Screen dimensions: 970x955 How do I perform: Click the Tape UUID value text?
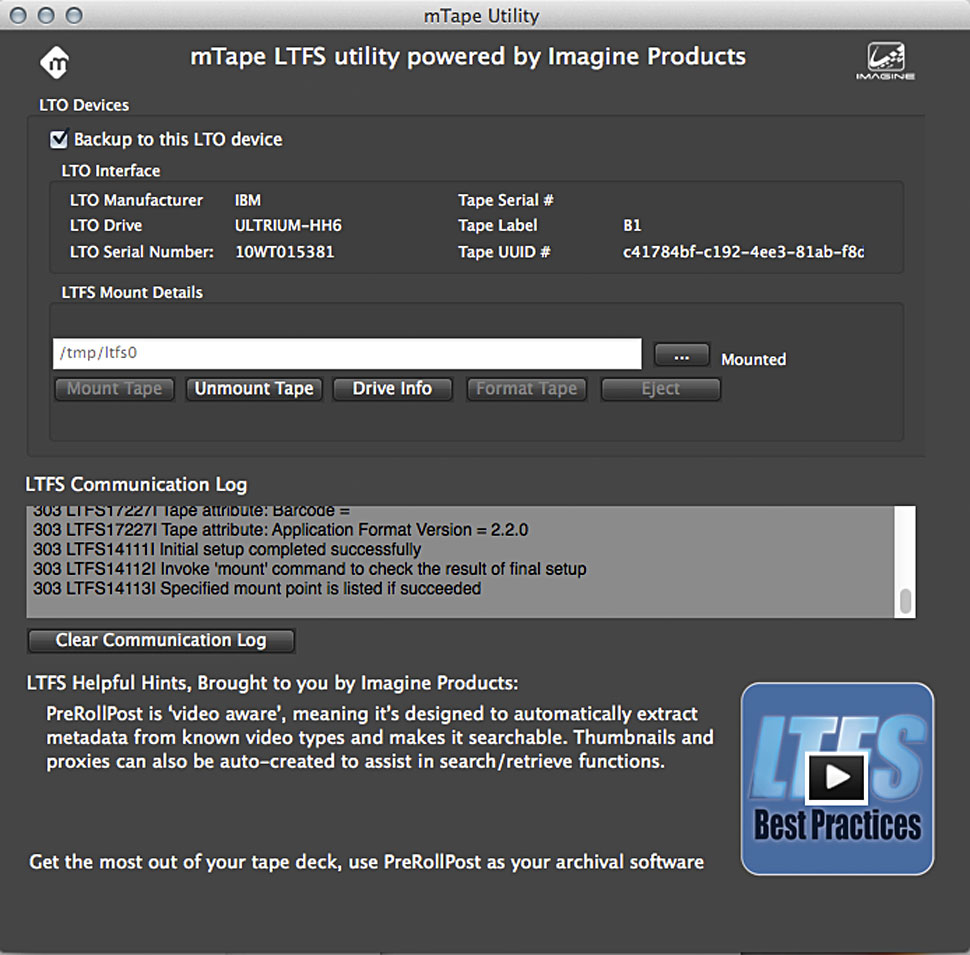click(x=742, y=252)
